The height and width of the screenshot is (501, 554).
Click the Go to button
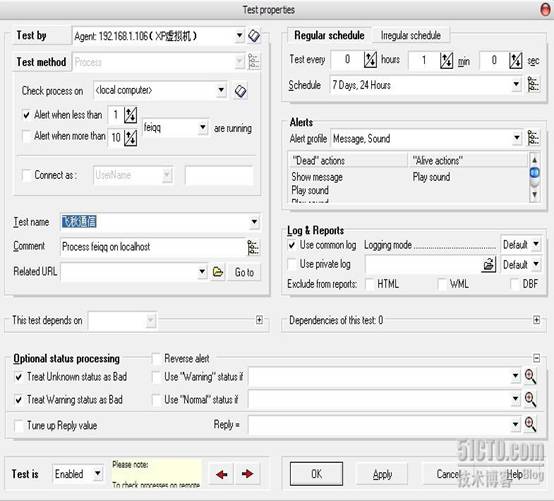[x=244, y=272]
